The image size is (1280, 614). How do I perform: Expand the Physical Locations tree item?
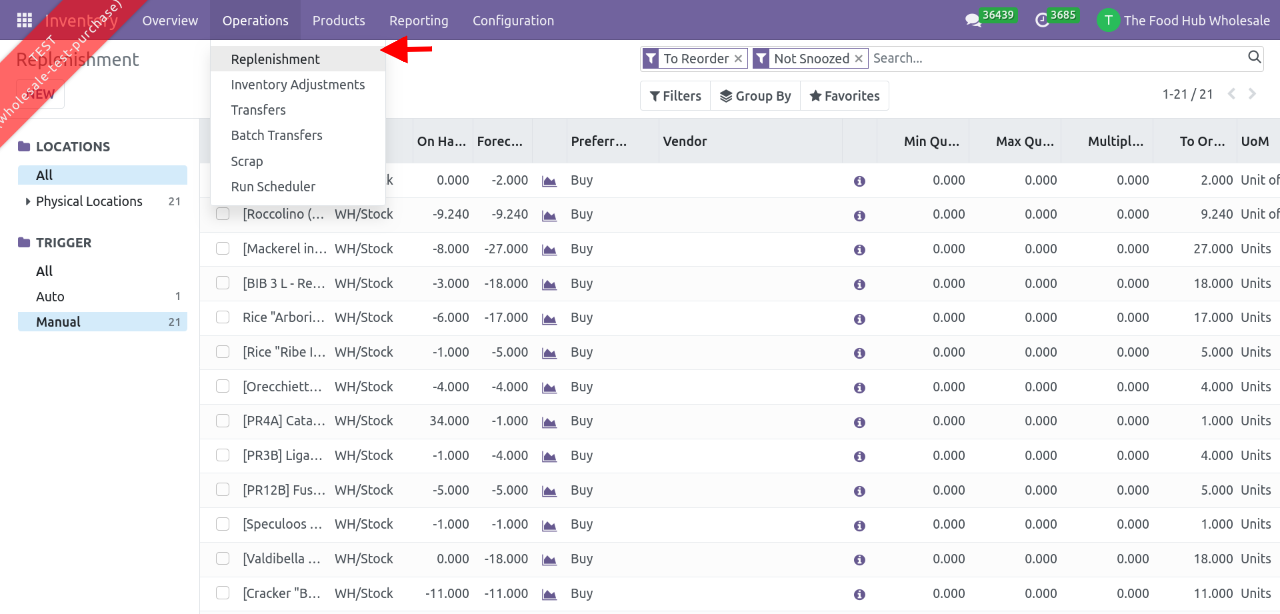pyautogui.click(x=27, y=202)
